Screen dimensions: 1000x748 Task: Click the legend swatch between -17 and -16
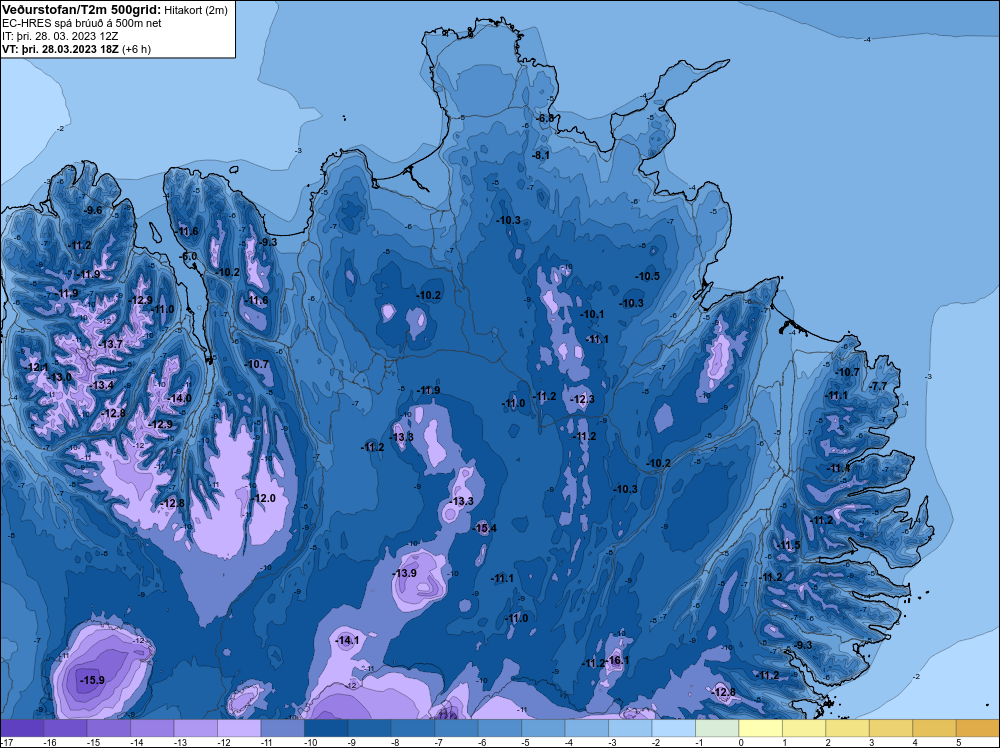pyautogui.click(x=22, y=728)
